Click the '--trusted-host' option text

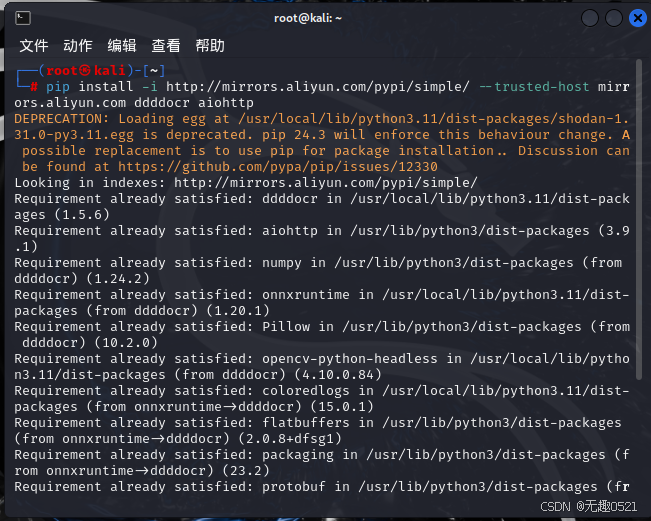534,87
